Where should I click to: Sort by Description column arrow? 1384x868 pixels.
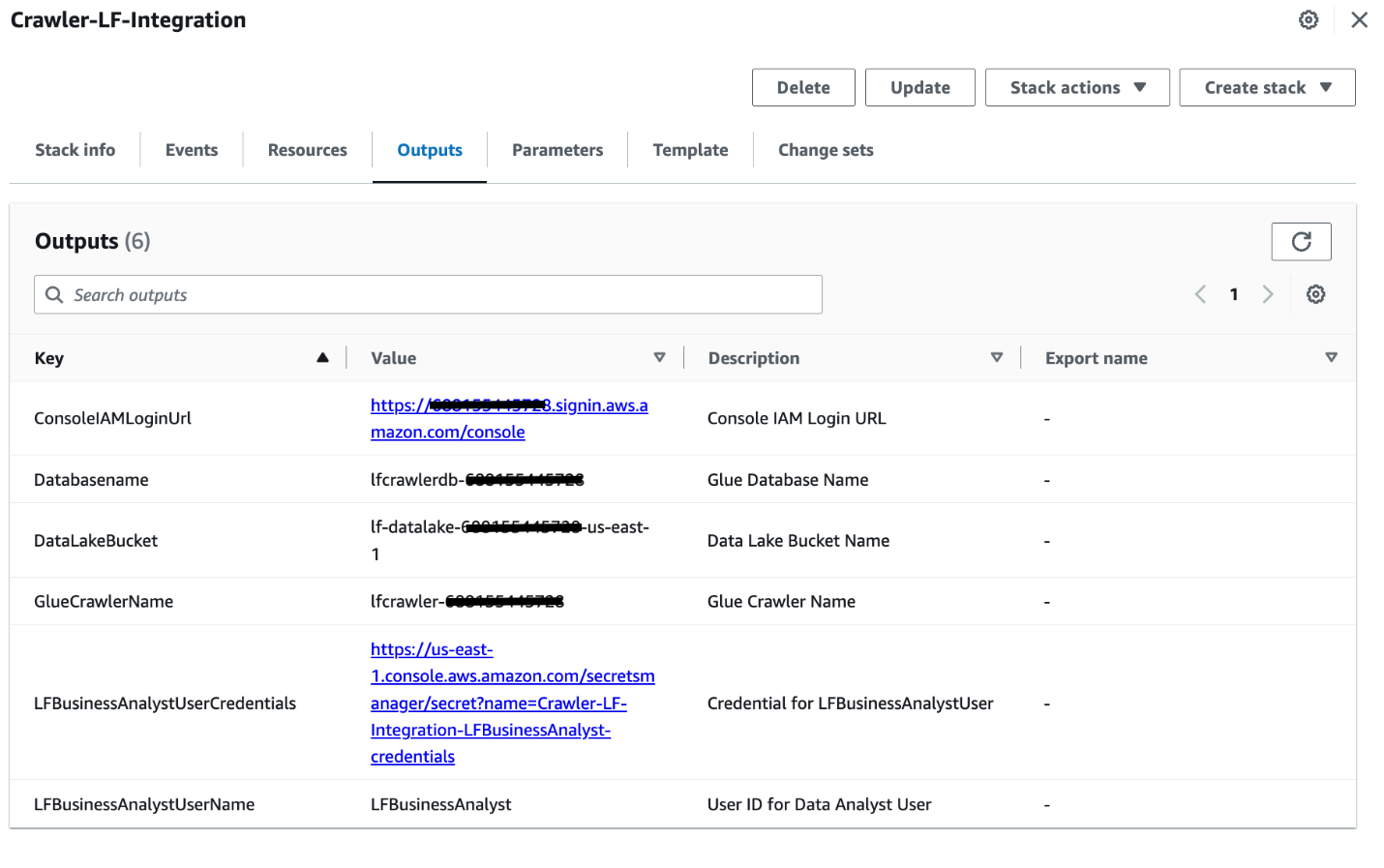point(996,357)
